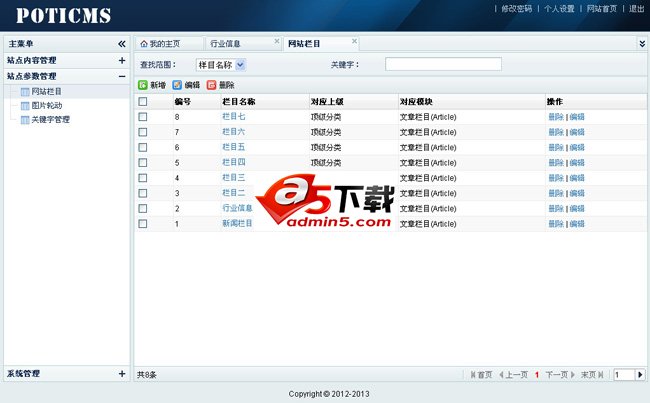Check the row 新闻栏目 checkbox
The image size is (650, 403).
point(143,224)
